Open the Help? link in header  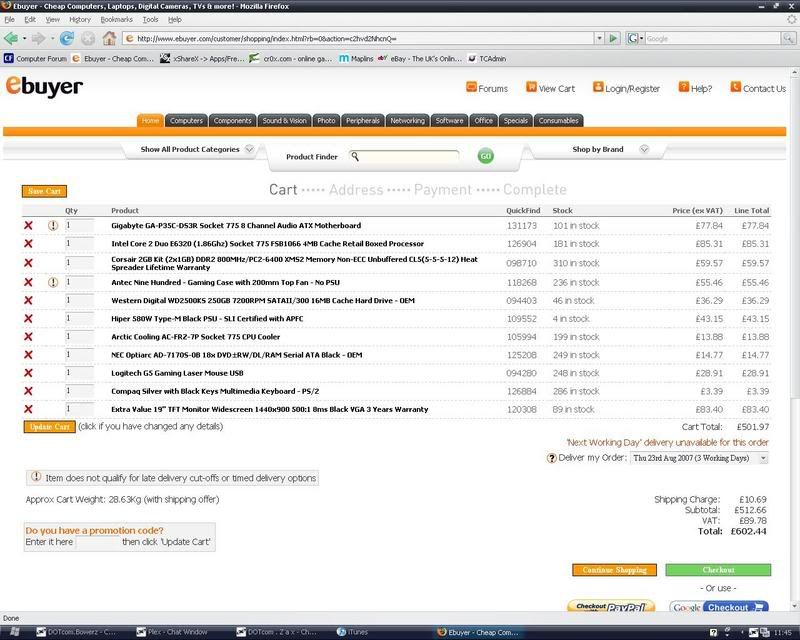coord(695,88)
